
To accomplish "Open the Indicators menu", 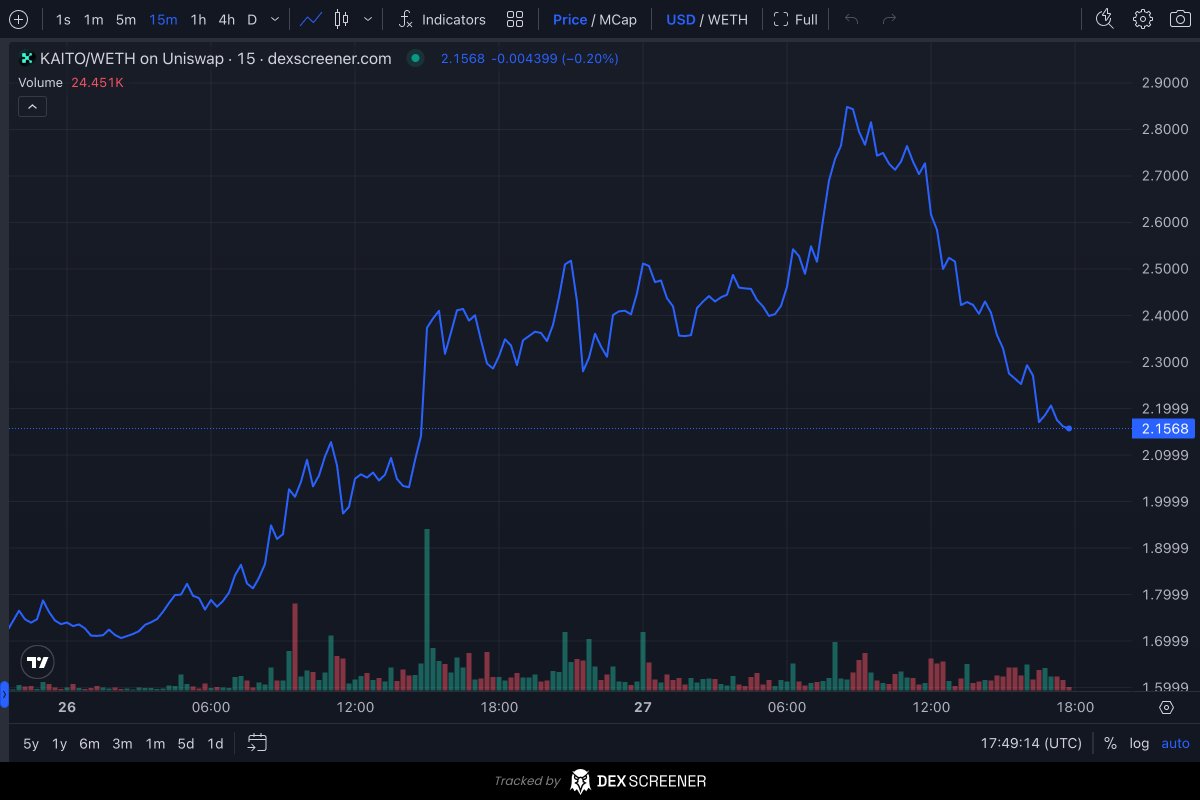I will coord(441,19).
